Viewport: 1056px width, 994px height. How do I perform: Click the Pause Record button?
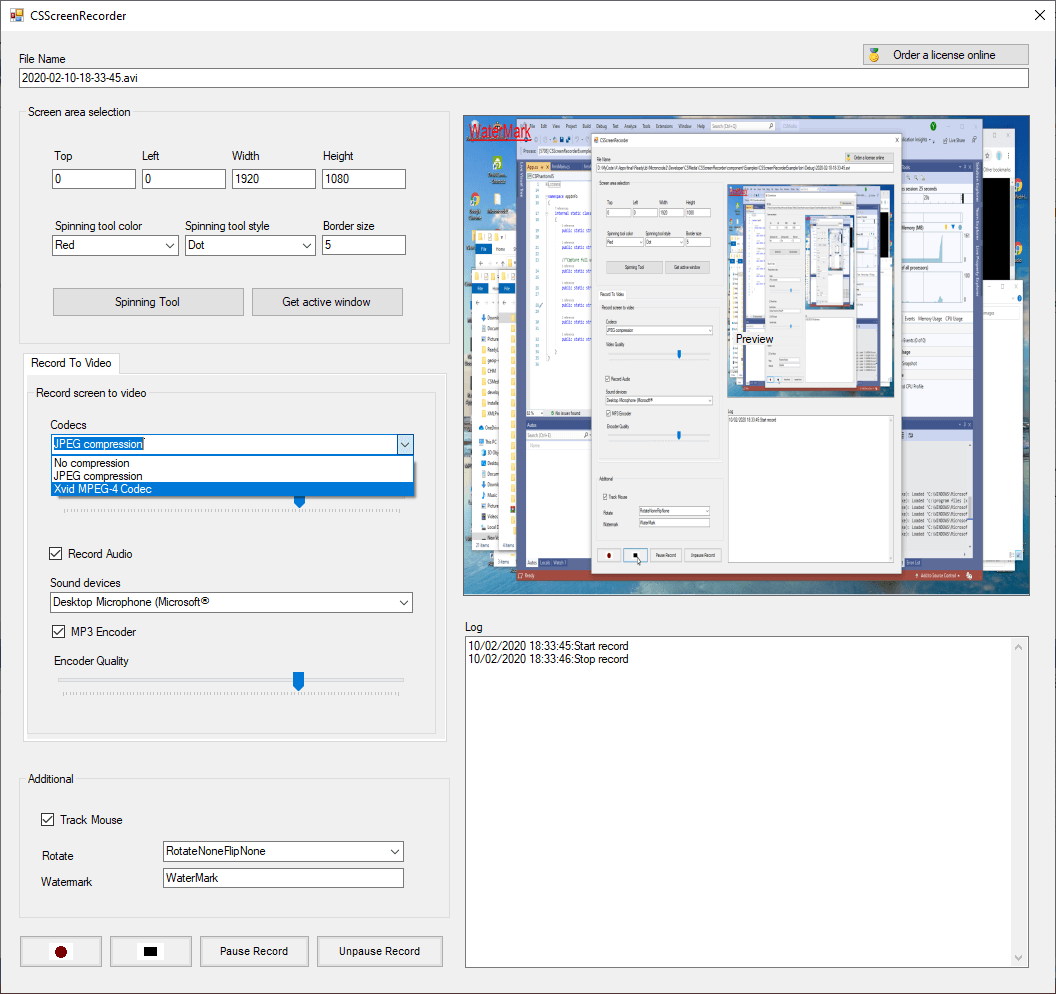[254, 952]
